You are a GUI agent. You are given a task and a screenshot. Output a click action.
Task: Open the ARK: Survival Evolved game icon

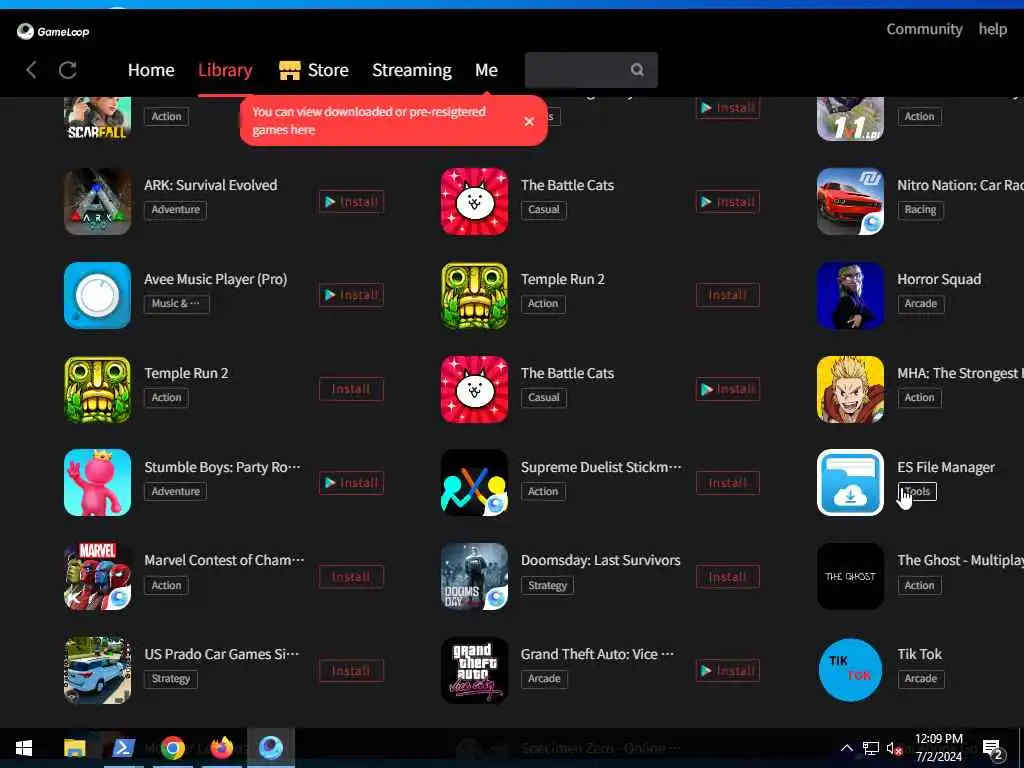[x=97, y=201]
